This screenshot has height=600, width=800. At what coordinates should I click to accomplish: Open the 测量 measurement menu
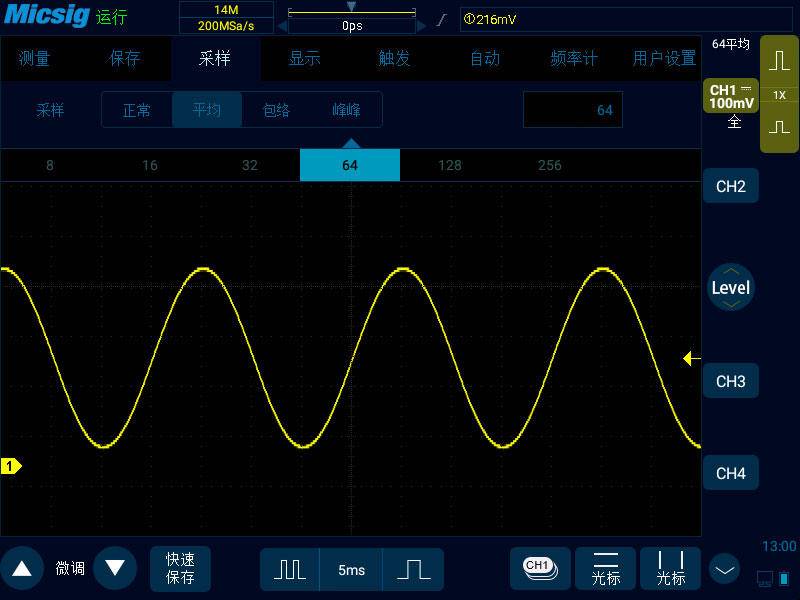(34, 58)
